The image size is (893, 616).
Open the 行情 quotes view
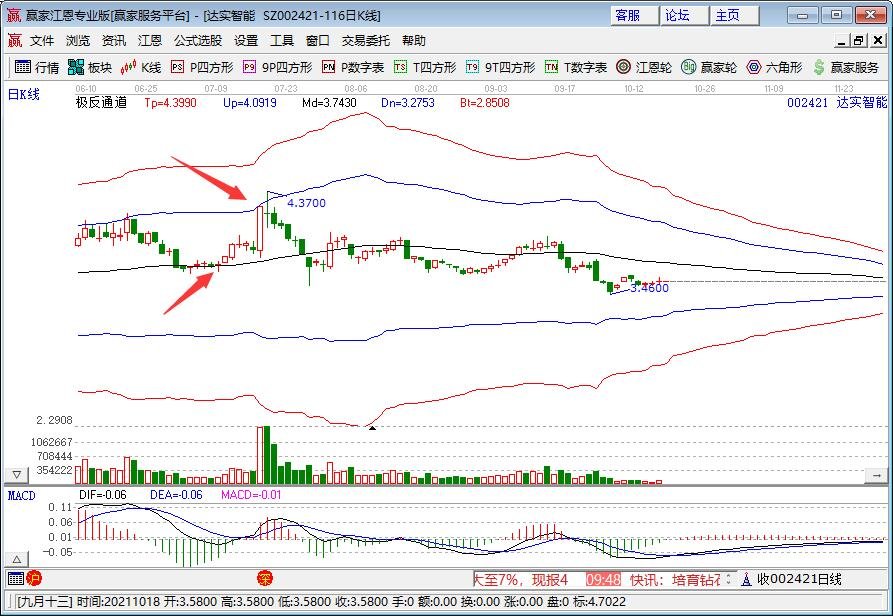click(36, 67)
